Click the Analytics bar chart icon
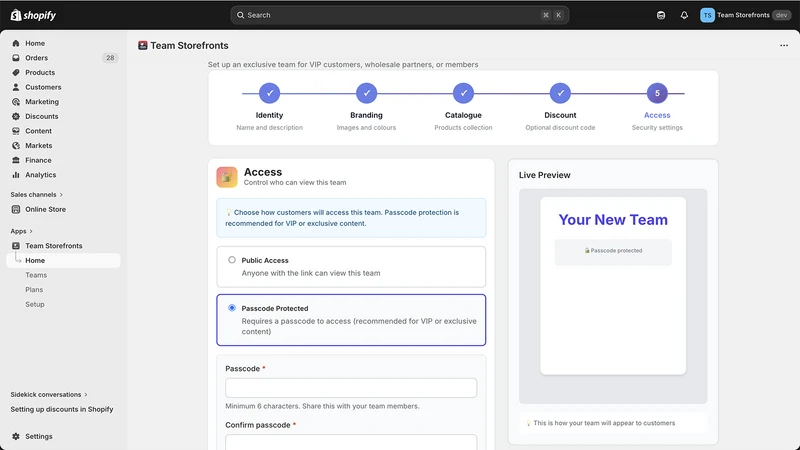800x450 pixels. (16, 174)
